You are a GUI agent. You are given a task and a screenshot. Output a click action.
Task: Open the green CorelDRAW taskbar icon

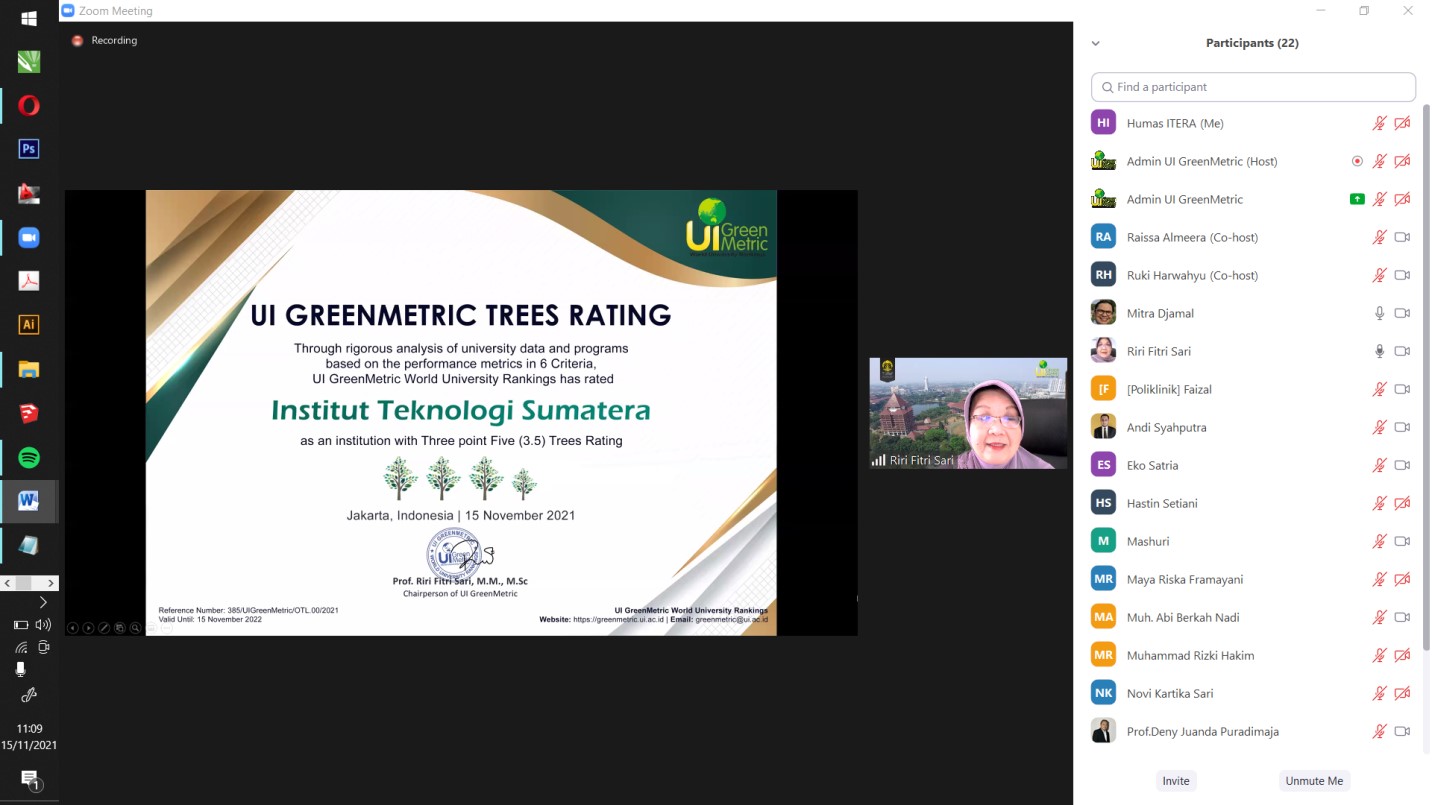[29, 62]
